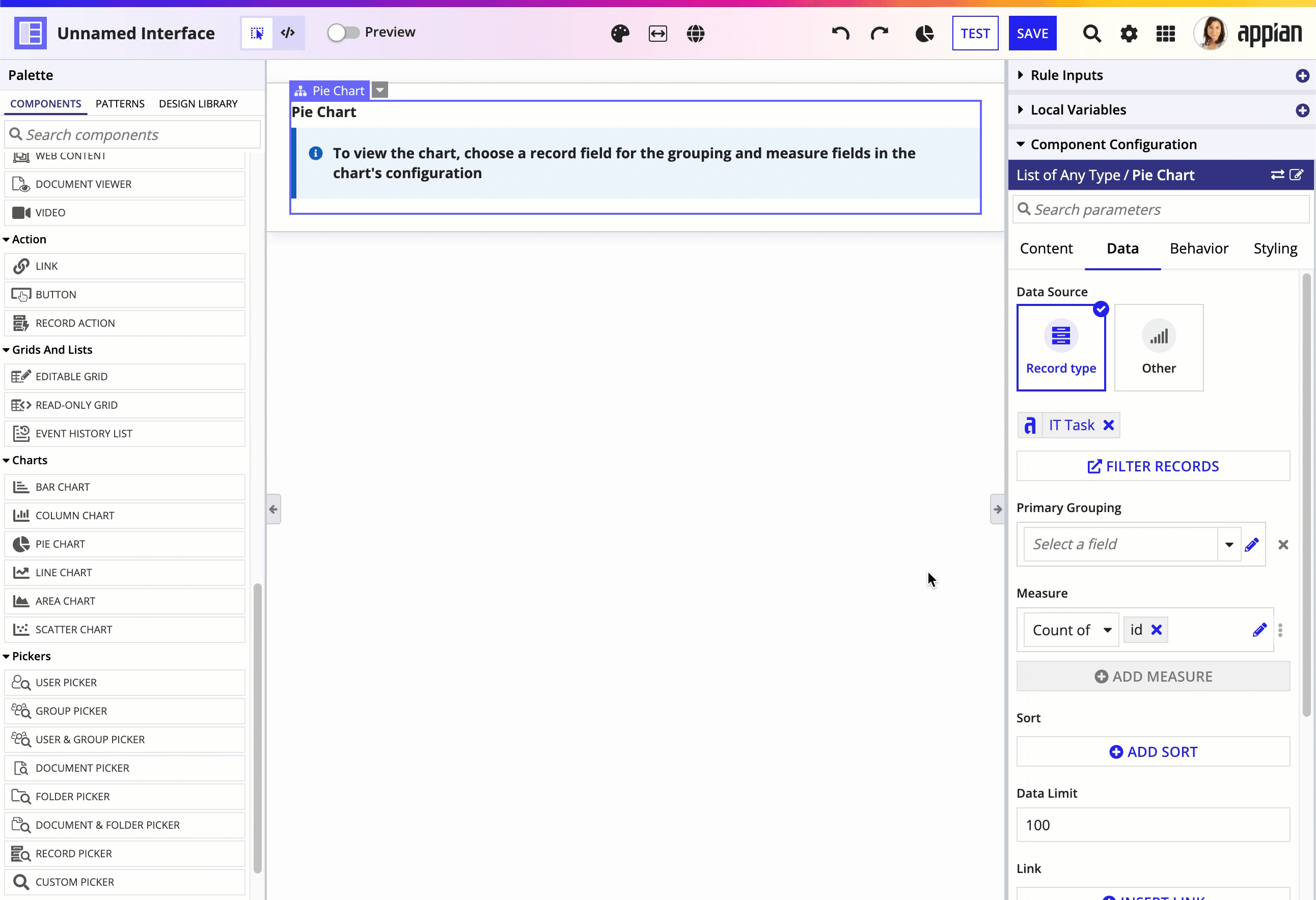Collapse the Component Configuration section
Screen dimensions: 1316x900
[1021, 145]
